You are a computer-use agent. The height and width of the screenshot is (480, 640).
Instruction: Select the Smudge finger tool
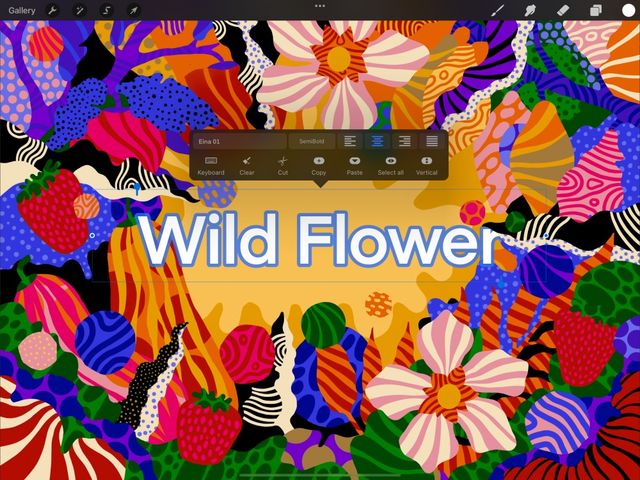click(530, 10)
